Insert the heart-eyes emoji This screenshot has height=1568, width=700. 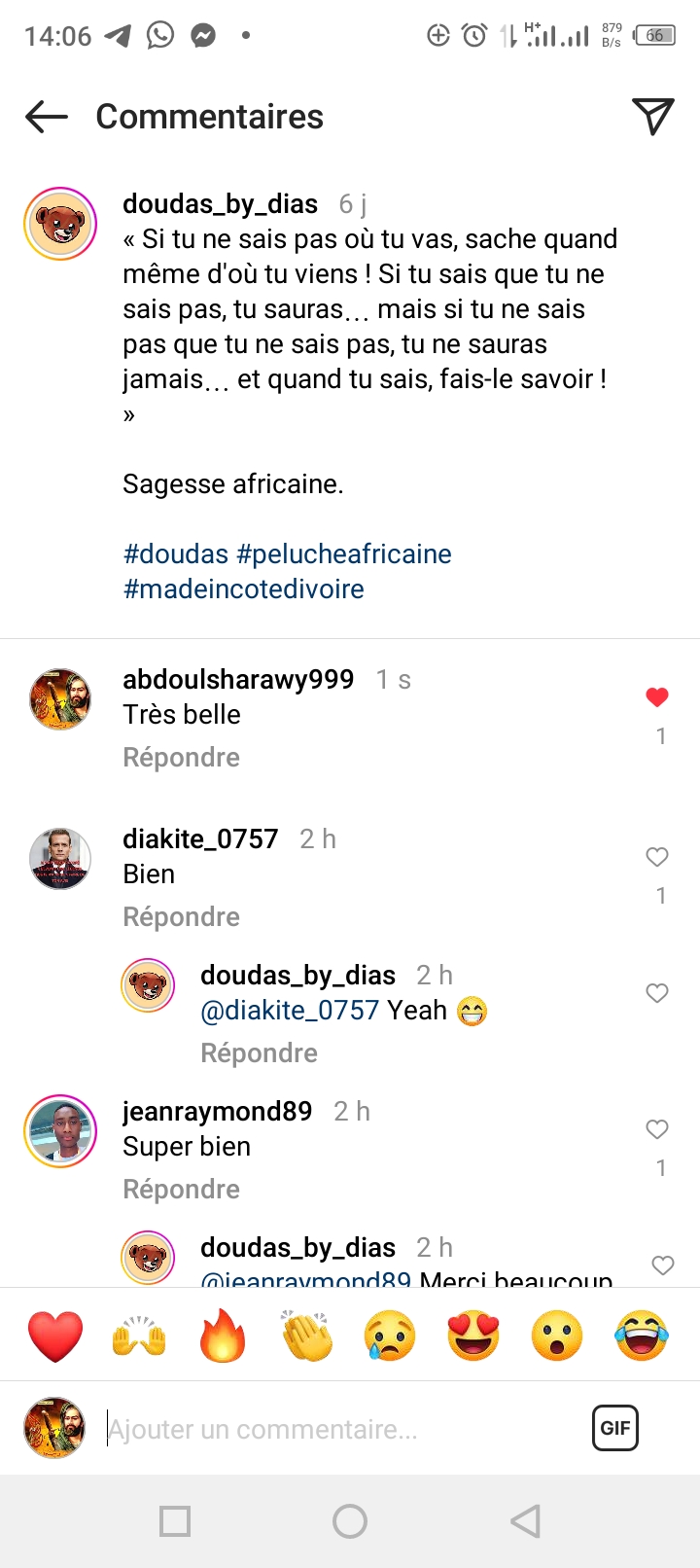473,1336
